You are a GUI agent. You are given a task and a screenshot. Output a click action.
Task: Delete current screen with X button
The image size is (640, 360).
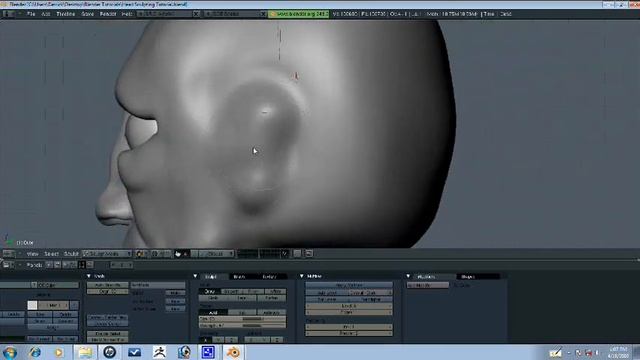click(x=196, y=14)
